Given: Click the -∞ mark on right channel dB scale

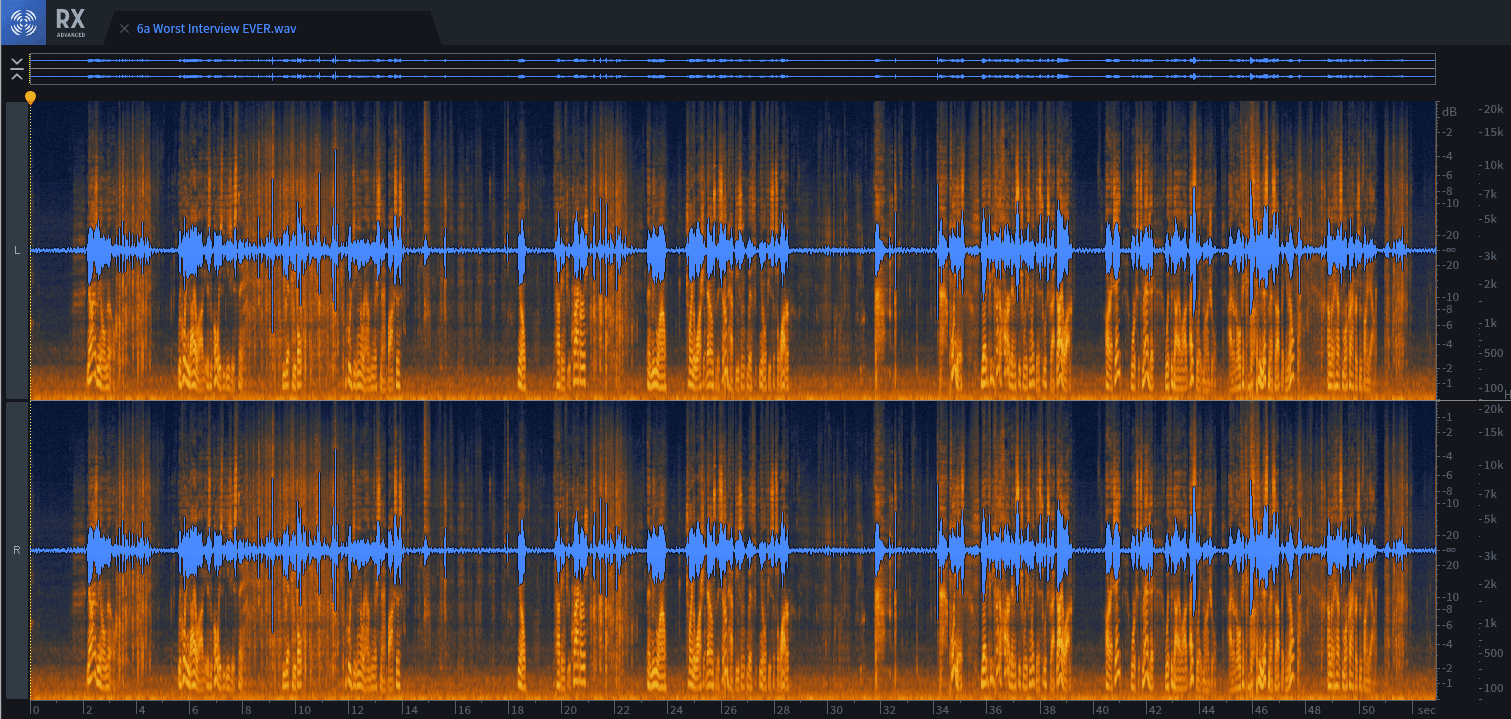Looking at the screenshot, I should tap(1449, 550).
